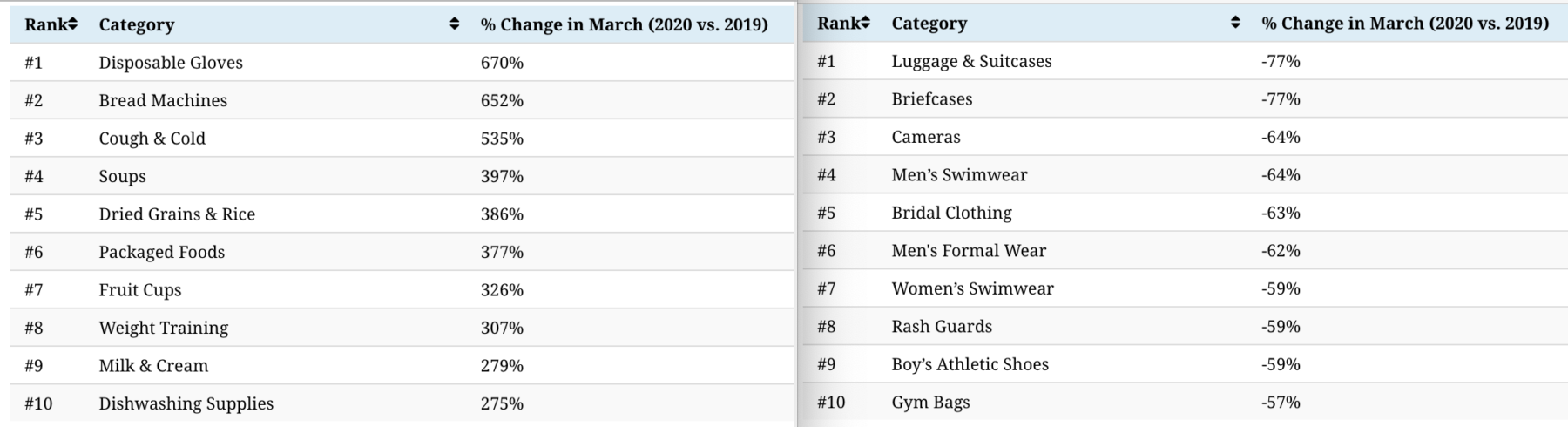Select the Bread Machines row
The width and height of the screenshot is (1568, 427).
[x=402, y=100]
